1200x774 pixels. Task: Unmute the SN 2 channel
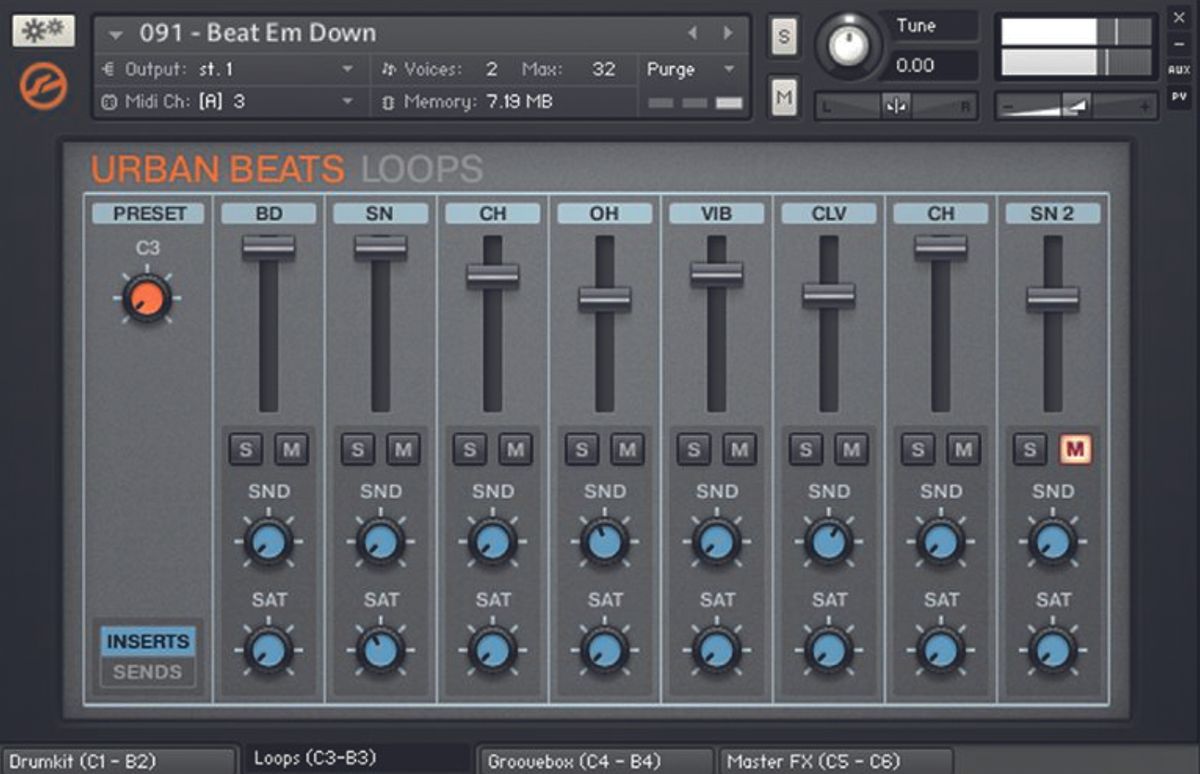pos(1075,449)
